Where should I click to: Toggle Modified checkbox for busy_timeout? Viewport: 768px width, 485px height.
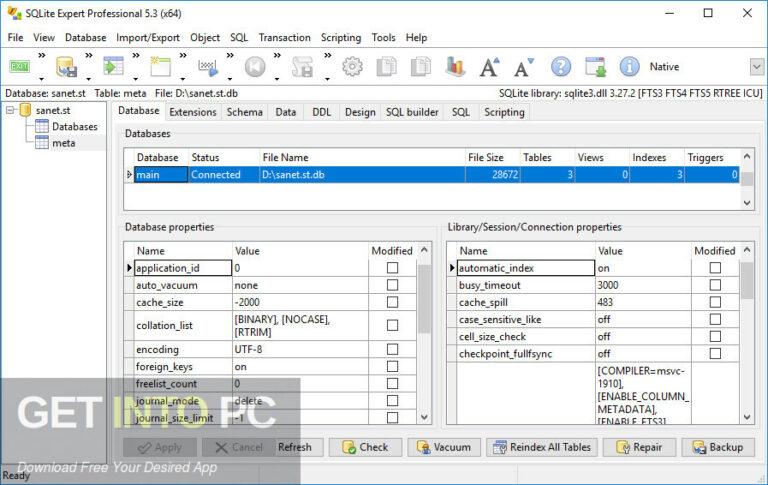coord(715,285)
